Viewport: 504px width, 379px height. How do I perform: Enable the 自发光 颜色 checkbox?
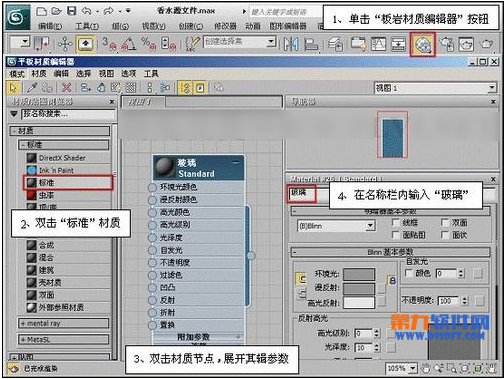408,273
